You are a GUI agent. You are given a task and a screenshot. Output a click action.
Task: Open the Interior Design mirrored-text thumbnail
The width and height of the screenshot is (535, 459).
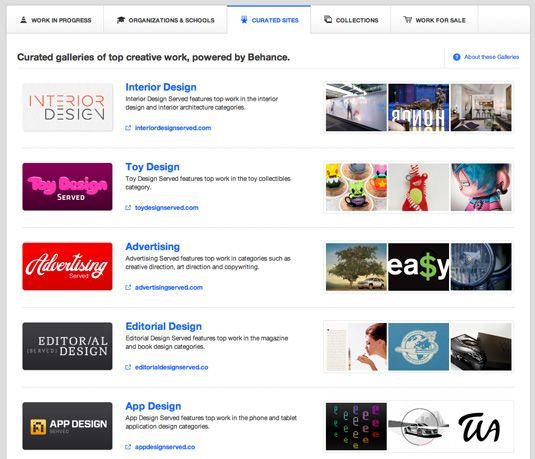coord(419,107)
